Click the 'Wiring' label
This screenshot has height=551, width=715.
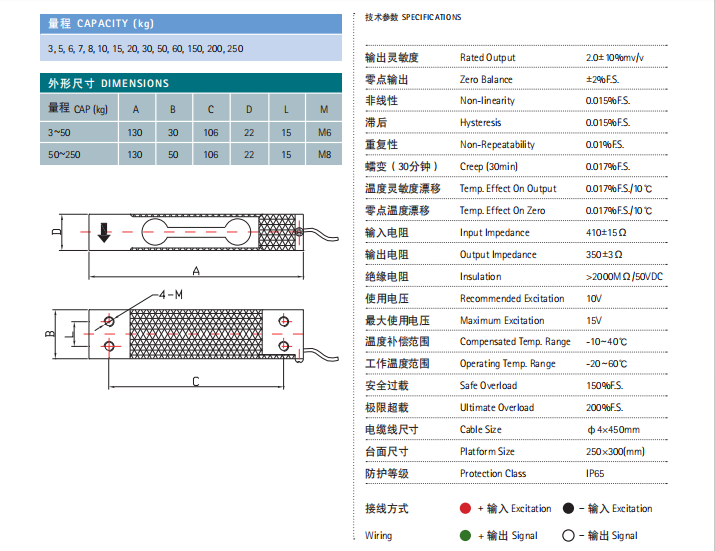pos(378,535)
